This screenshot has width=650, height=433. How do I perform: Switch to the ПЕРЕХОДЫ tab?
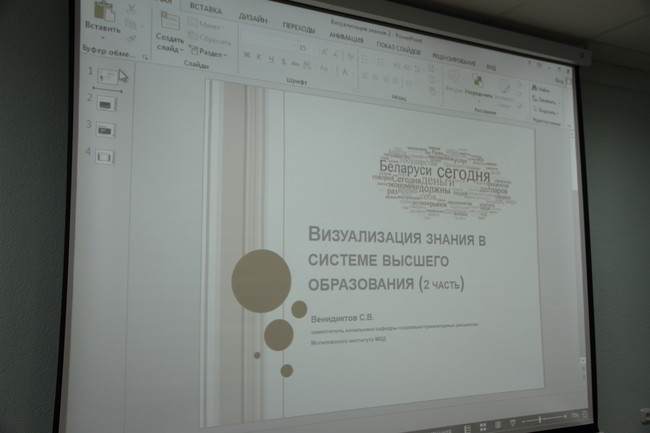click(299, 28)
